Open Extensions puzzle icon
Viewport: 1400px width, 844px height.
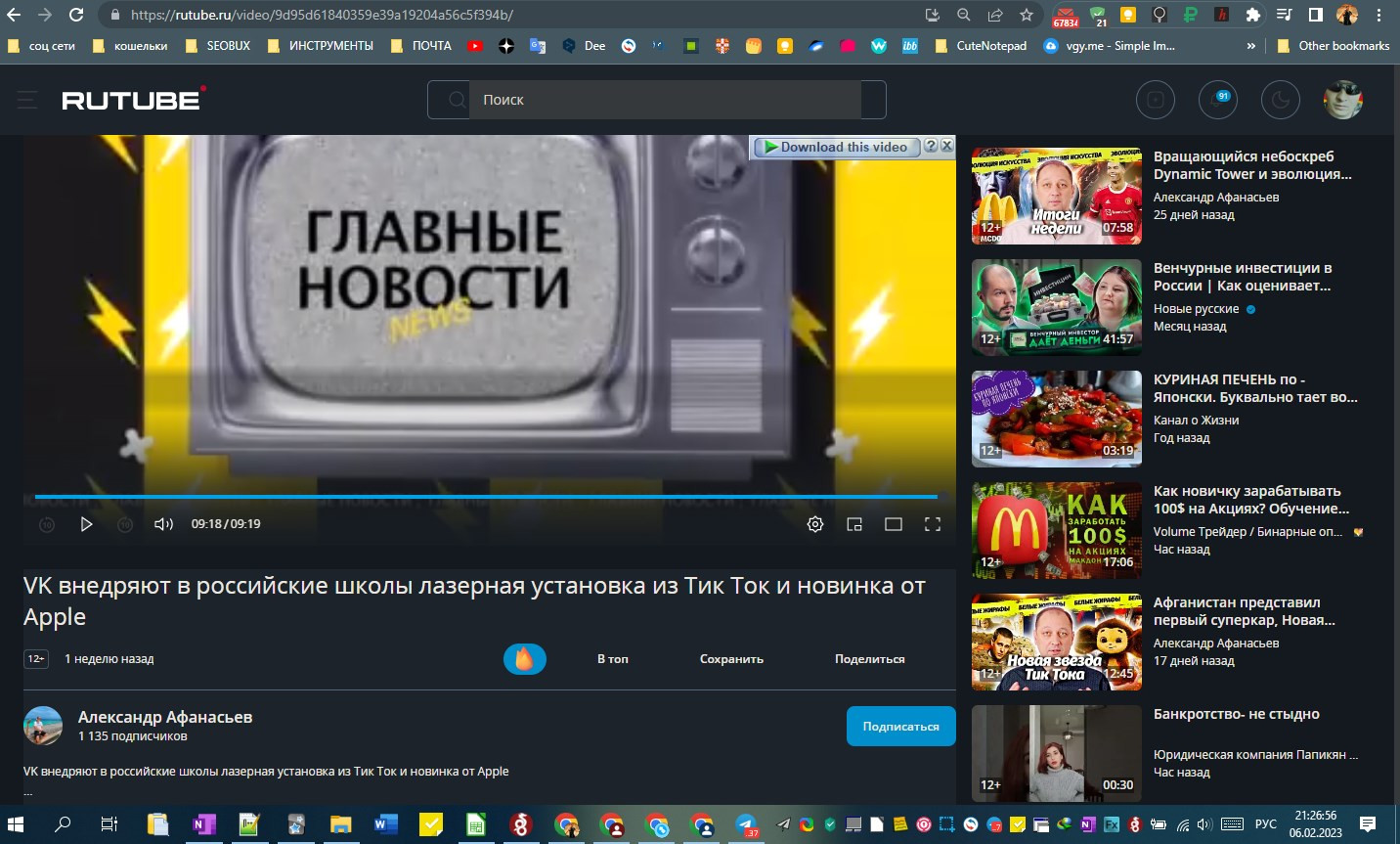(1253, 15)
